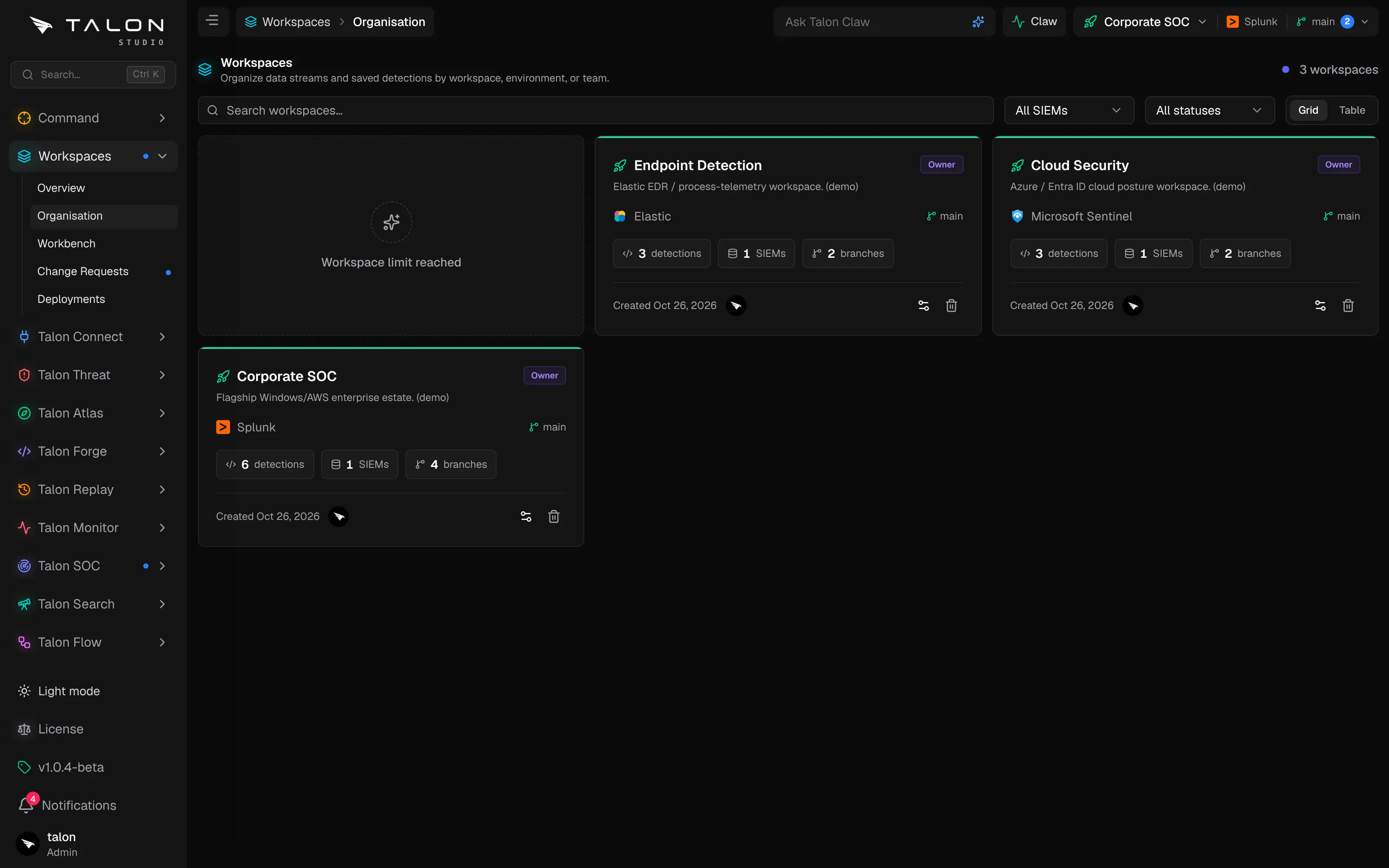Viewport: 1389px width, 868px height.
Task: Click the Talon Connect plug icon
Action: click(24, 337)
